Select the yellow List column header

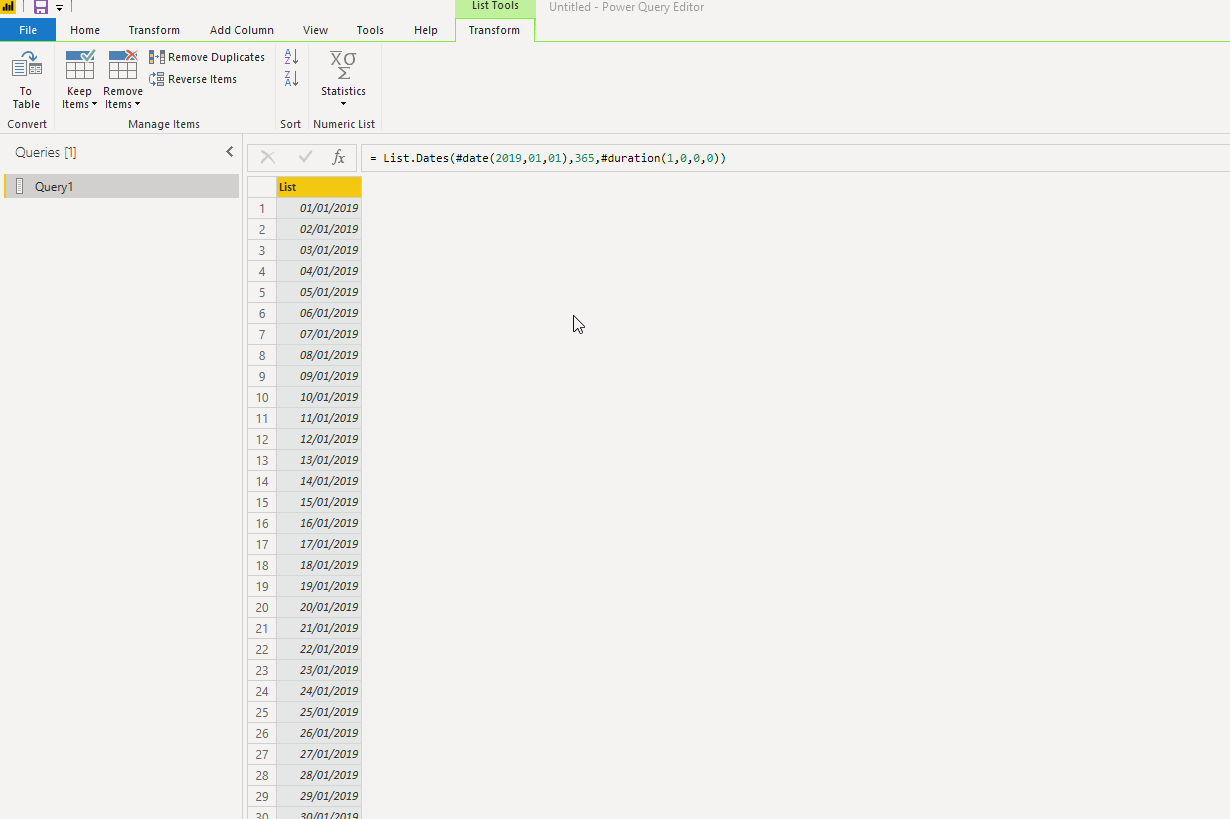[x=318, y=187]
